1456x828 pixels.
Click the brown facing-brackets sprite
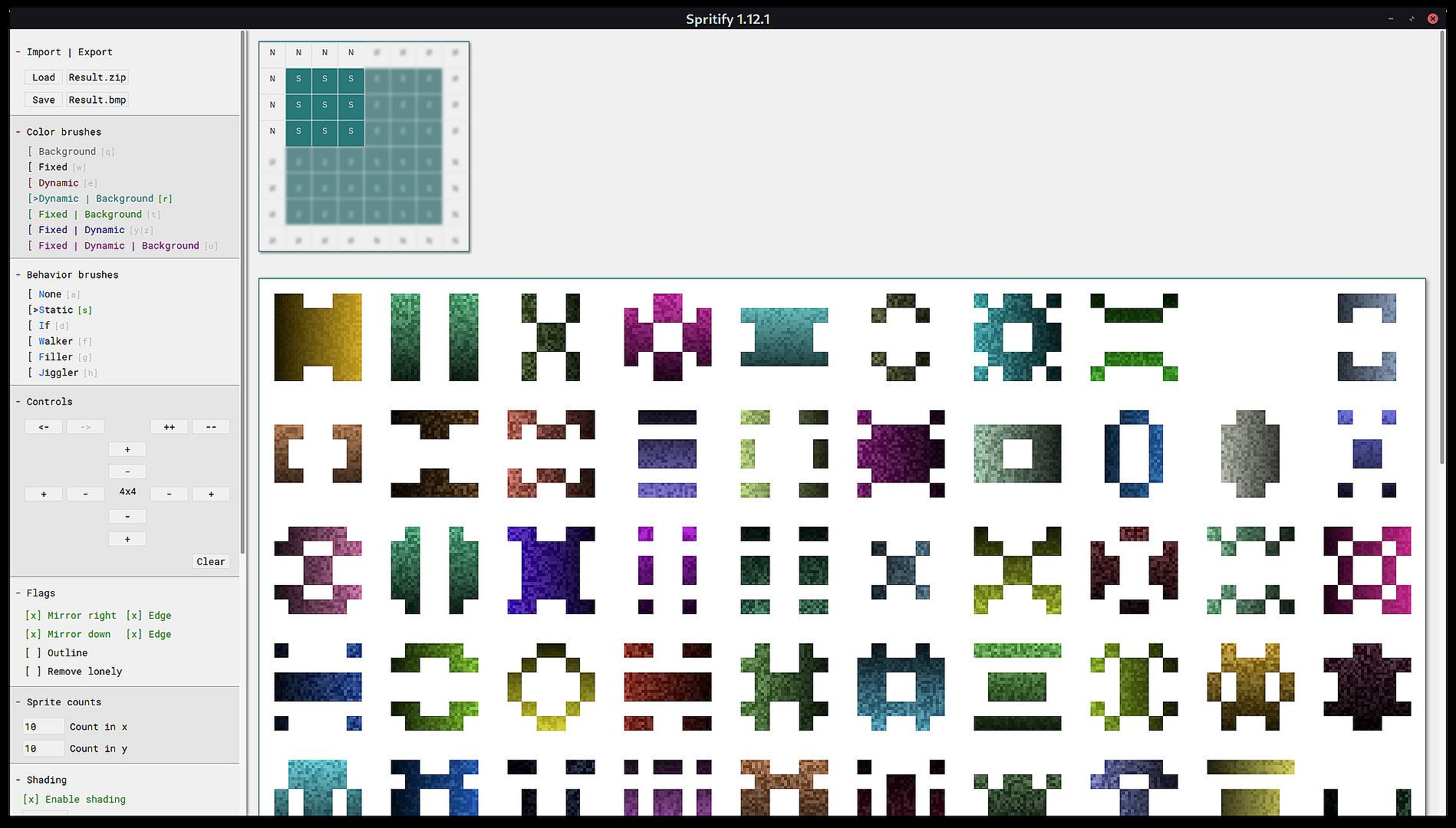[x=318, y=454]
